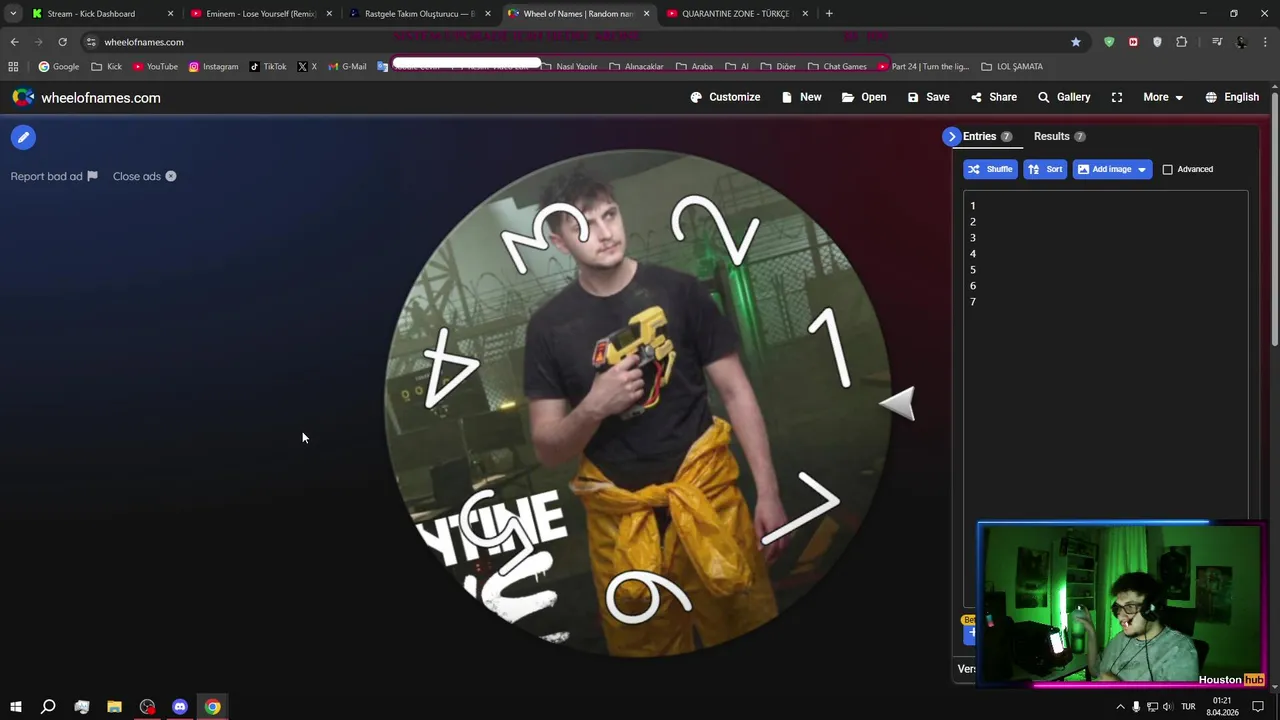Bookmark this page with the star icon

click(1076, 42)
